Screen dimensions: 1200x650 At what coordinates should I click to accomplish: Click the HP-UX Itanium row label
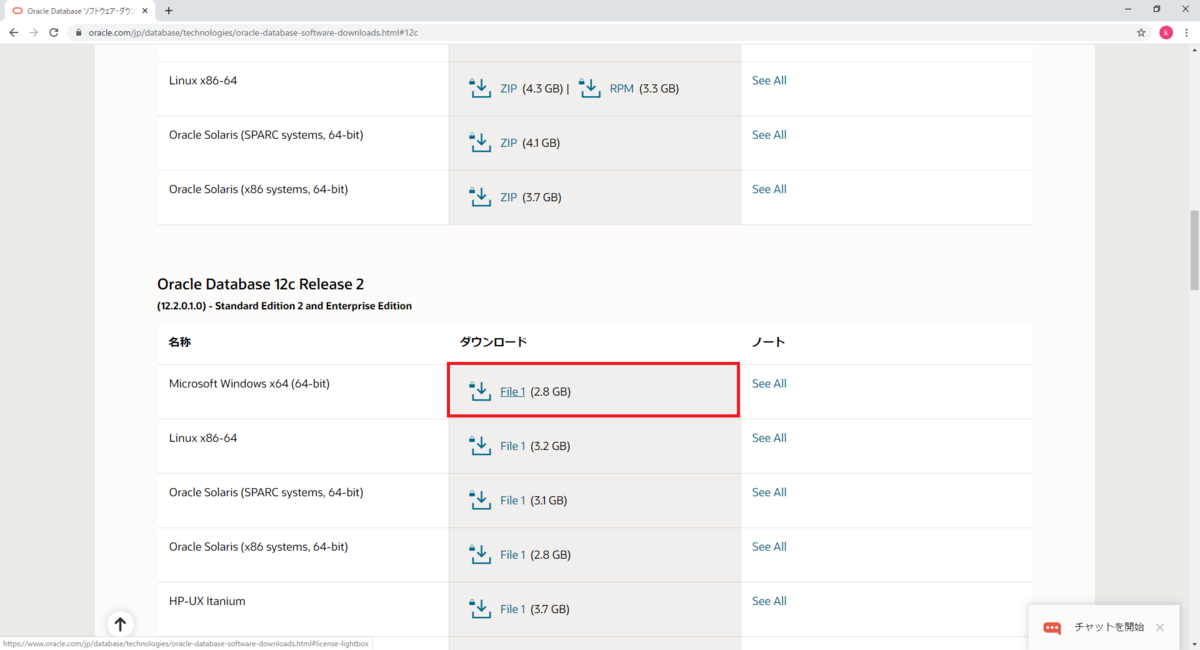207,601
